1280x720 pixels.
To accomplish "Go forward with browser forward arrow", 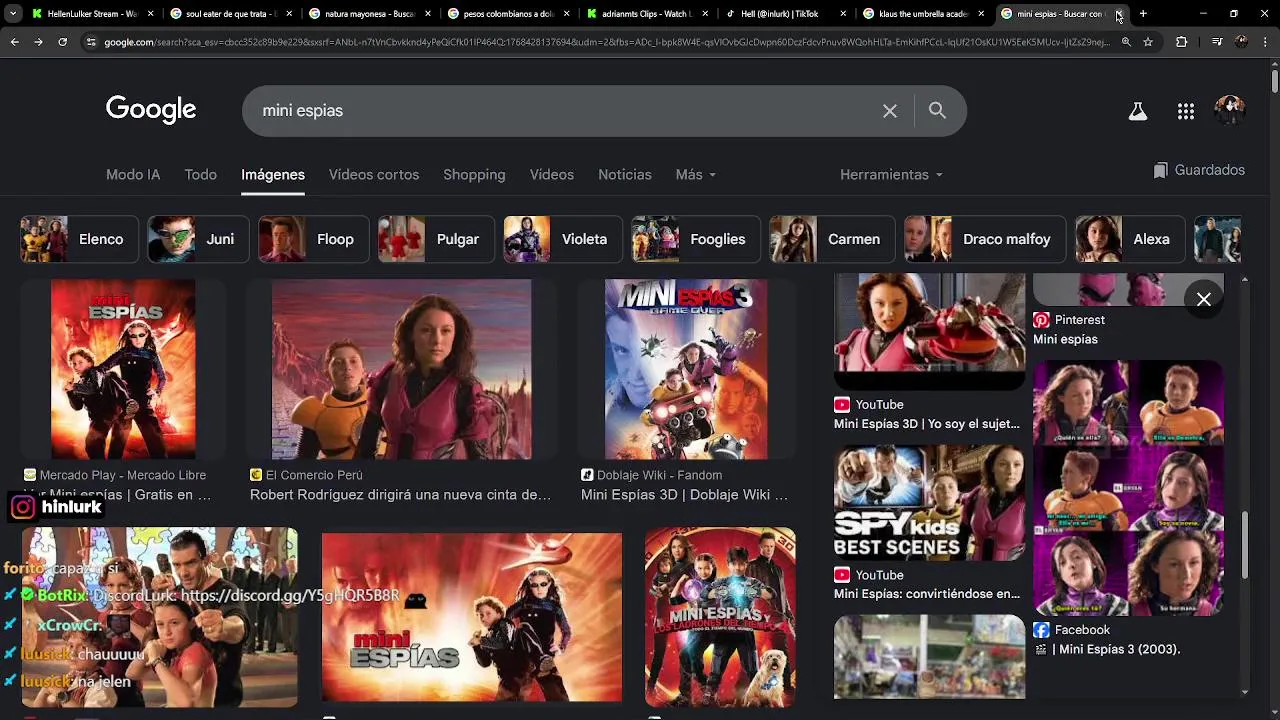I will pyautogui.click(x=38, y=42).
